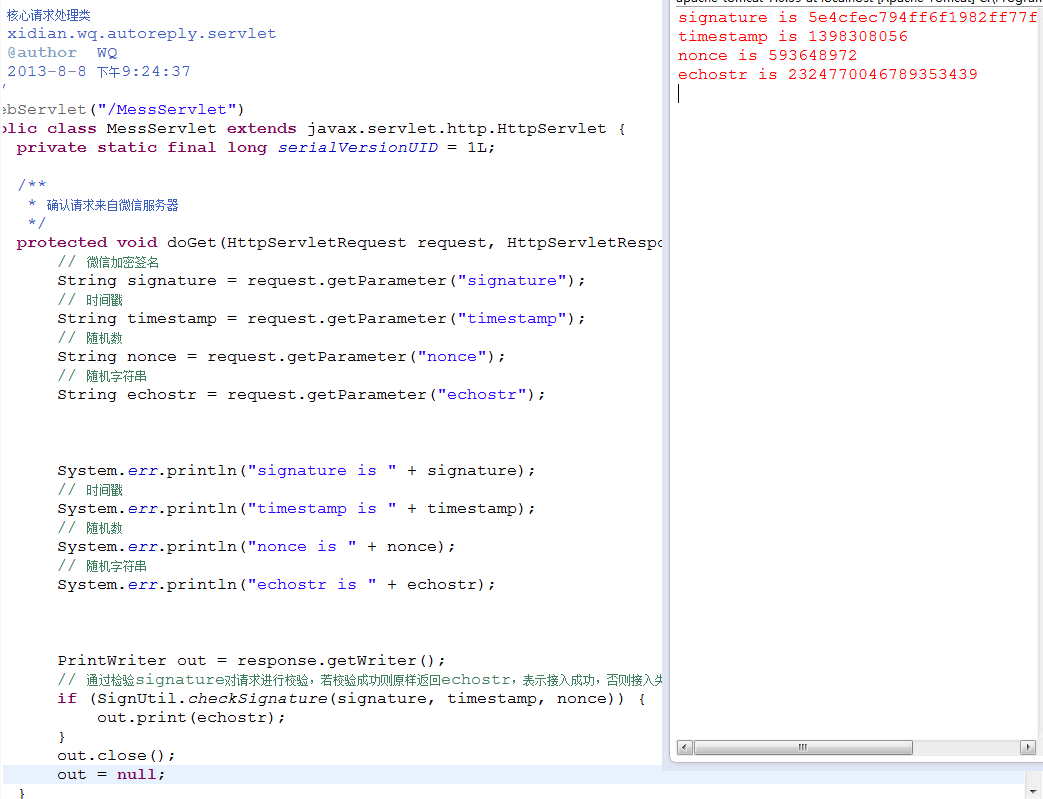Click the vertical scrollbar down arrow
The image size is (1043, 799).
tap(1033, 792)
